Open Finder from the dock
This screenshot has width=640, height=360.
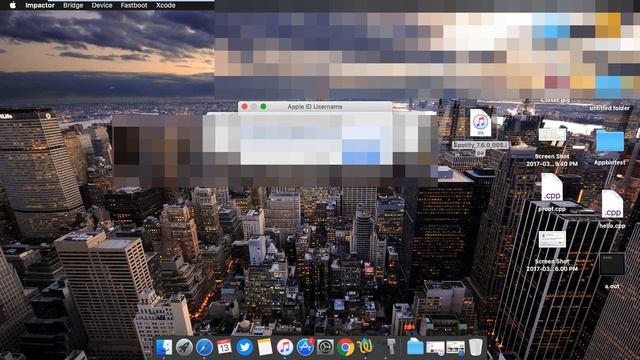pos(164,347)
